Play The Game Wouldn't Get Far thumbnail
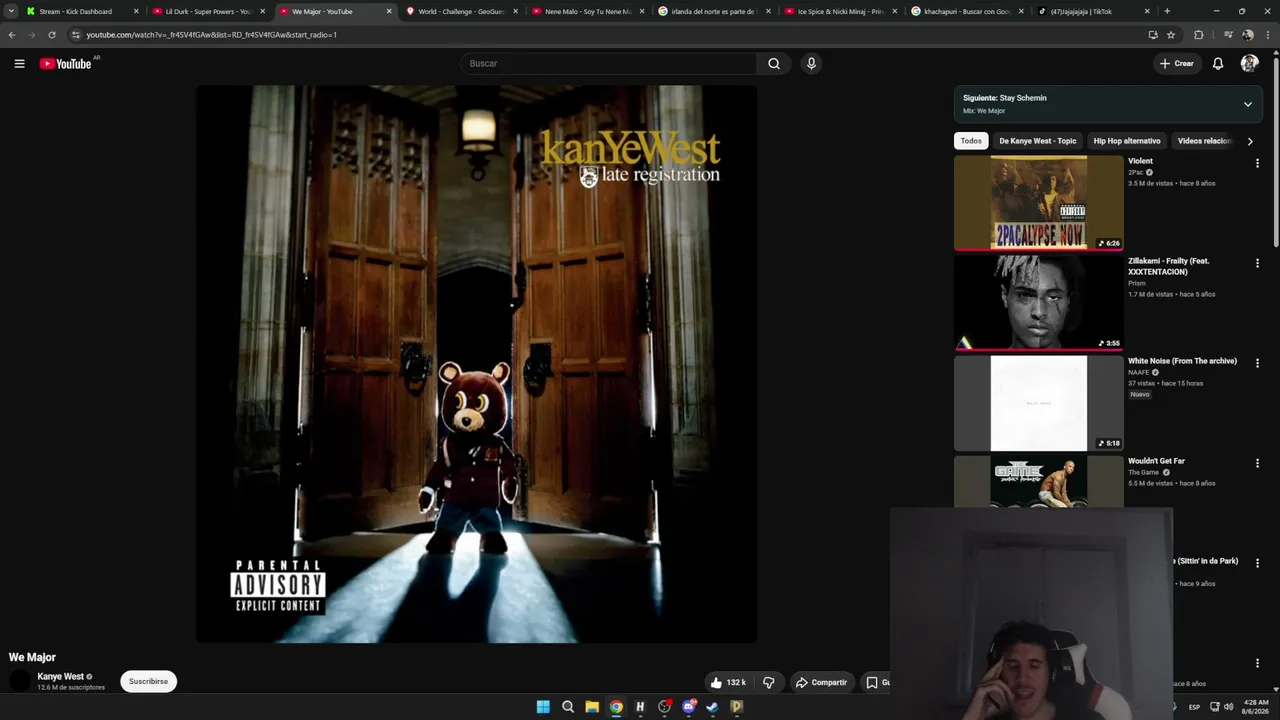1280x720 pixels. tap(1039, 482)
